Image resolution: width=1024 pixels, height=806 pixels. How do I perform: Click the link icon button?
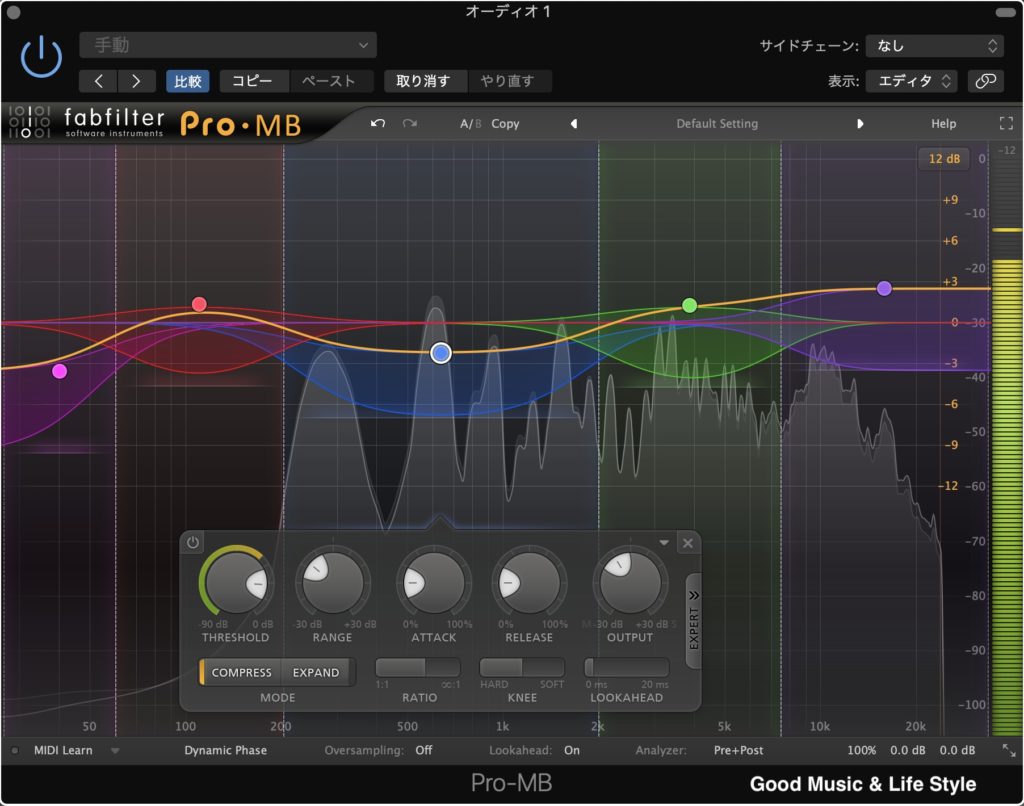click(x=985, y=81)
